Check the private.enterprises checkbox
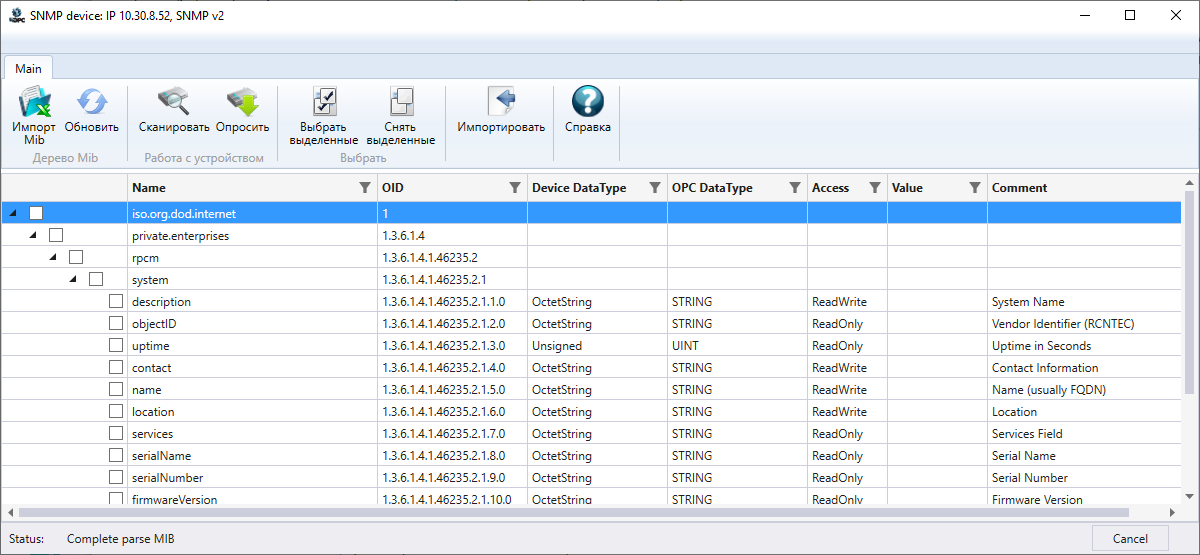The image size is (1200, 555). point(56,235)
